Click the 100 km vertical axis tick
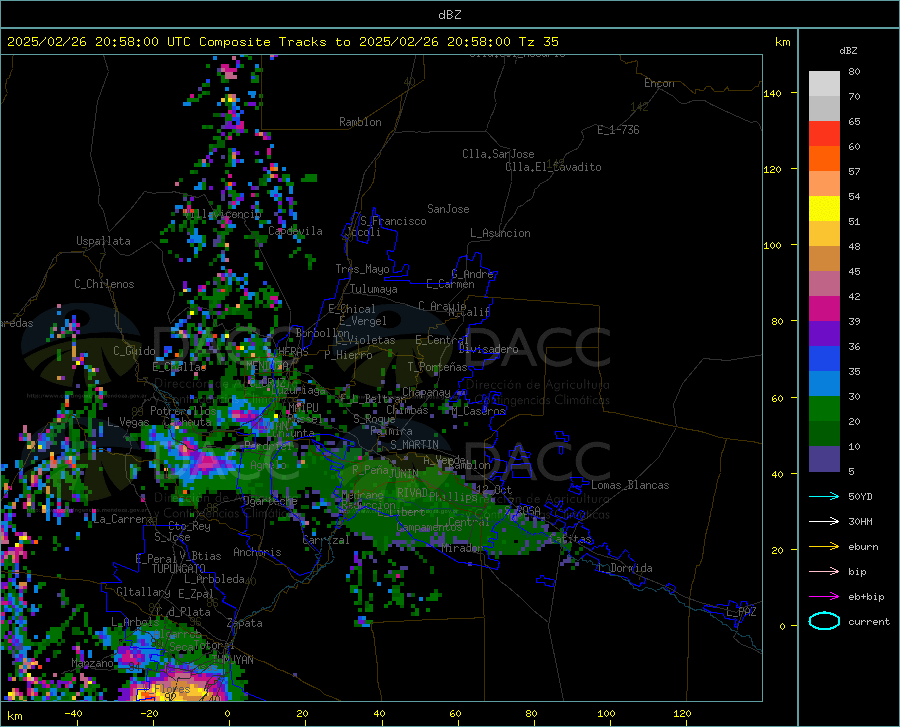Image resolution: width=900 pixels, height=727 pixels. click(772, 246)
